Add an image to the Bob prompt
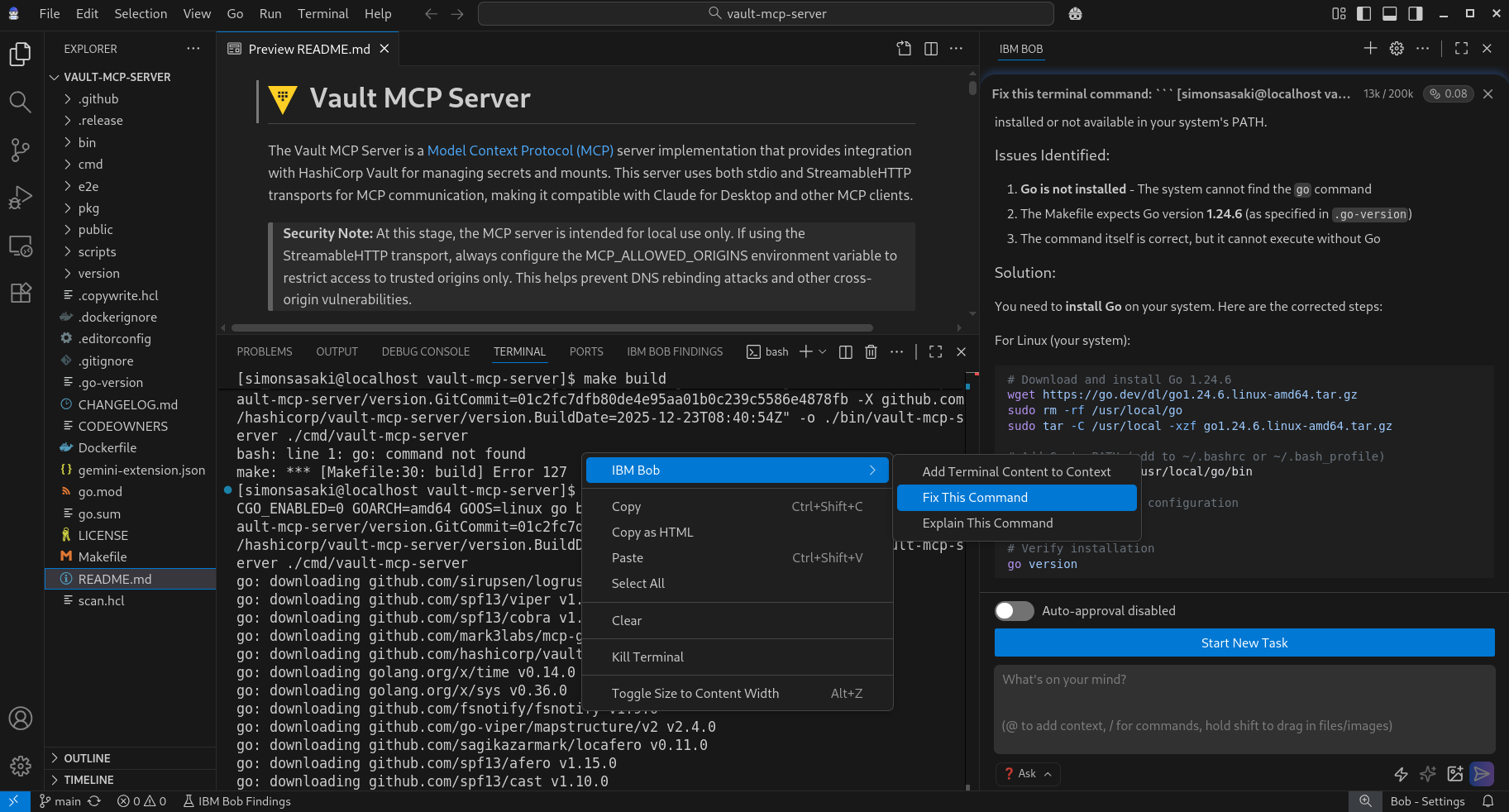This screenshot has width=1509, height=812. pos(1455,774)
